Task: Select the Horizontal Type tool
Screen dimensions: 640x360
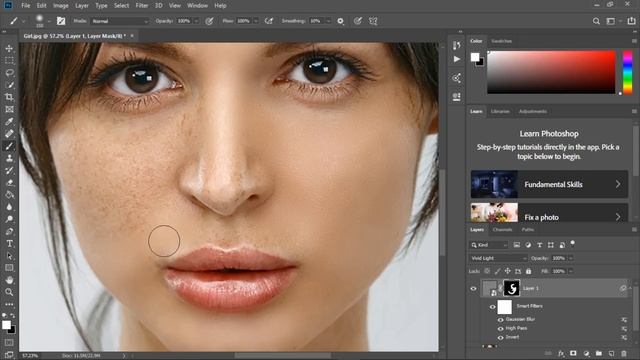Action: click(x=9, y=244)
